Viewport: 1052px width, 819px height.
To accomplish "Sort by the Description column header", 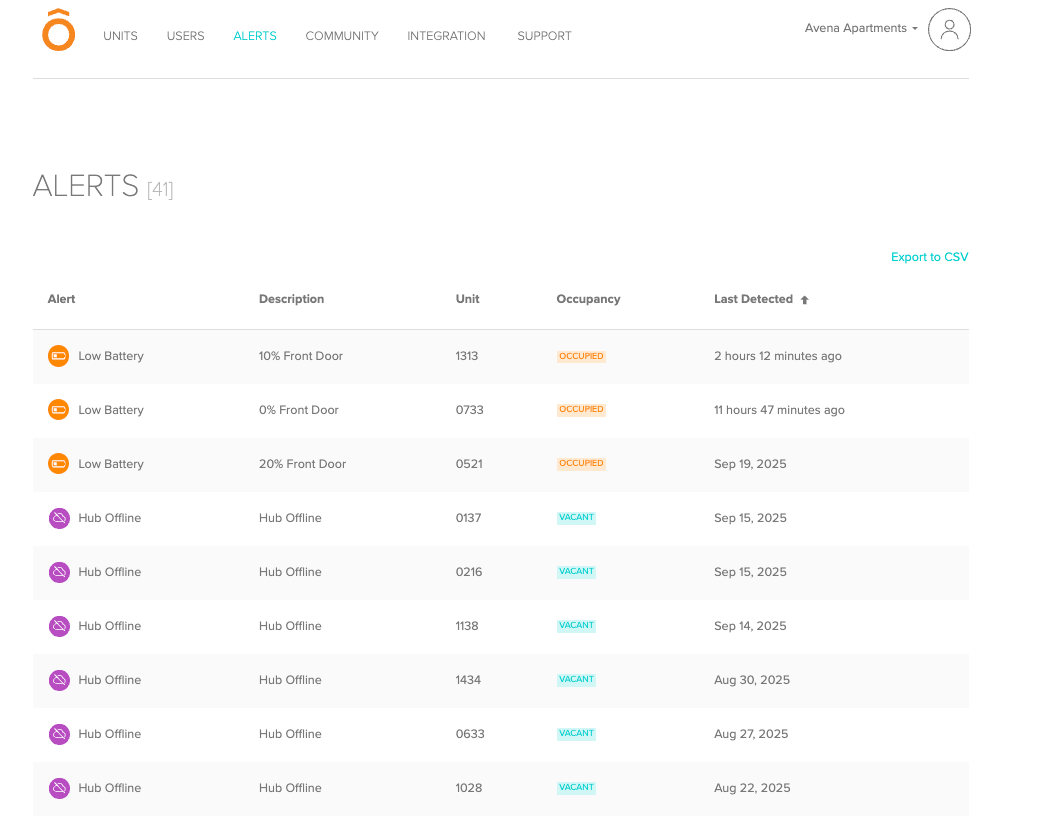I will [x=291, y=299].
